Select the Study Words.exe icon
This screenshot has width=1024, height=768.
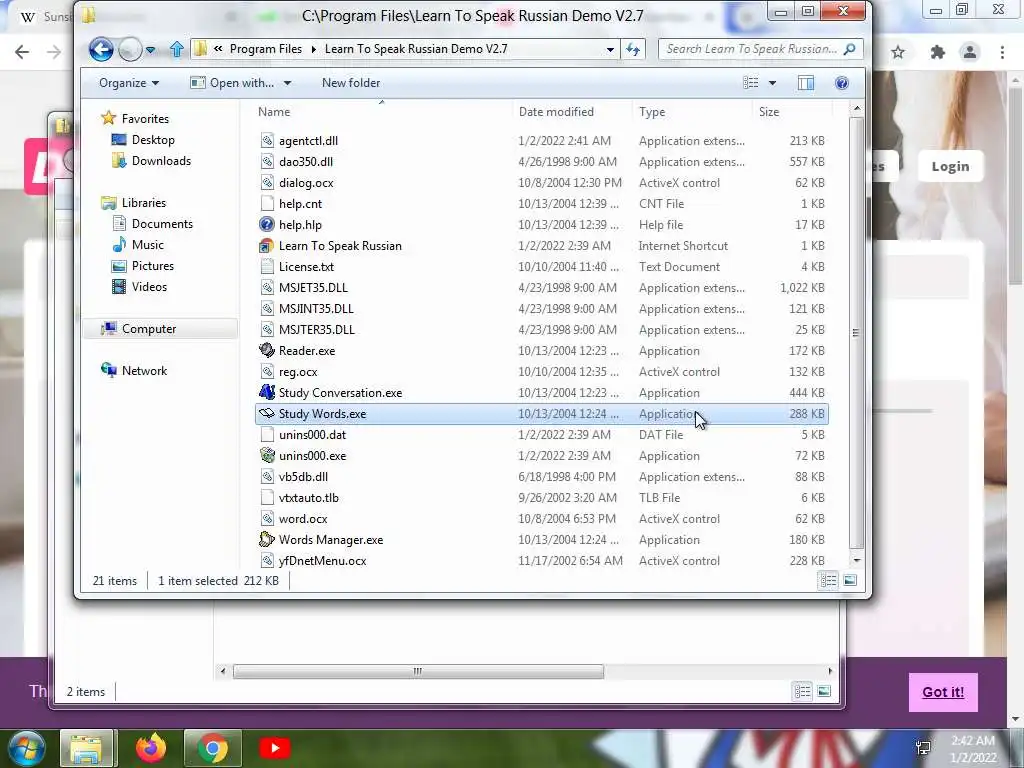tap(266, 413)
